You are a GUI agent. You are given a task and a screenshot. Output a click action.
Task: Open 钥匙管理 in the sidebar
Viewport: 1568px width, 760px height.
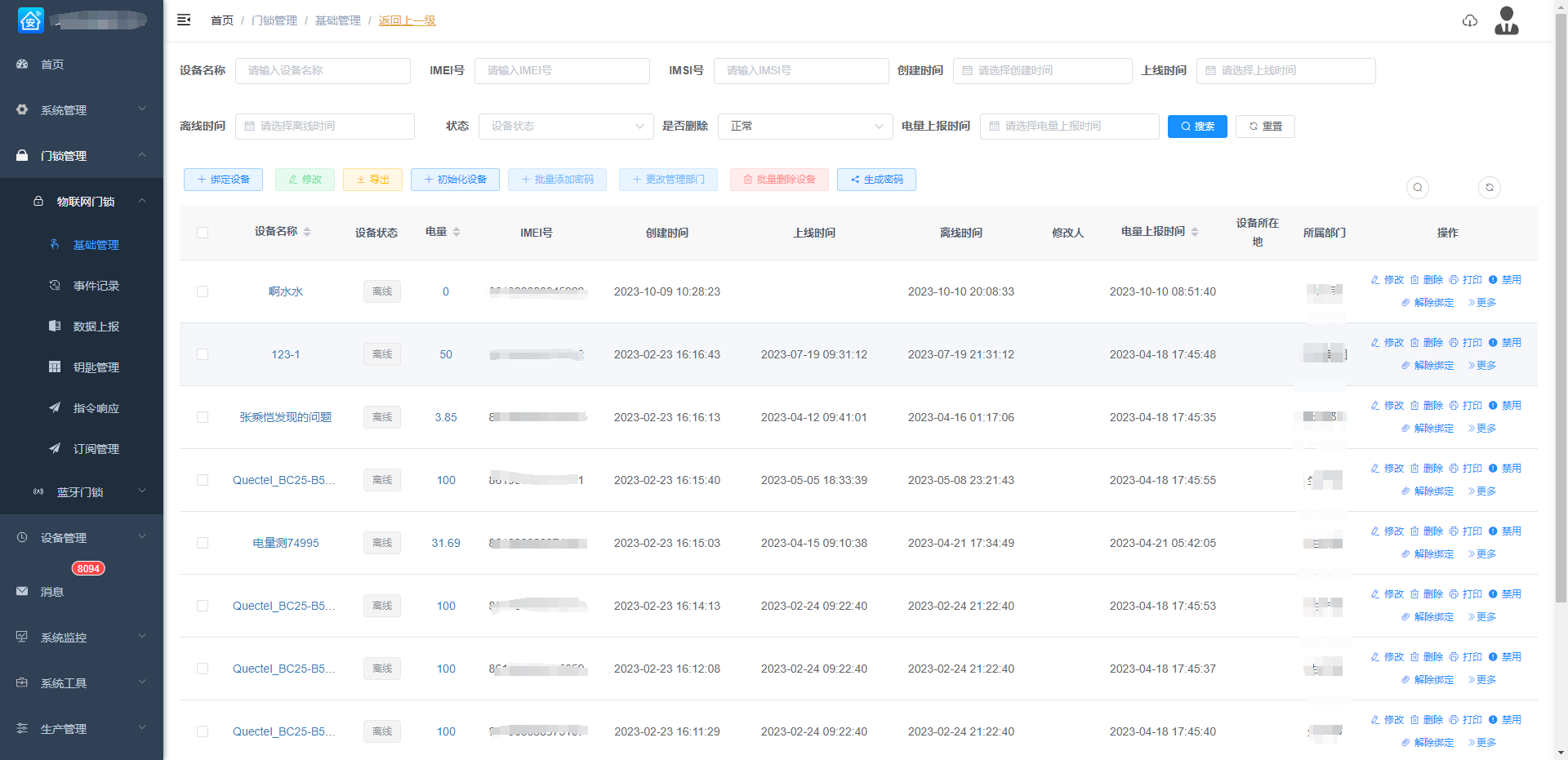pos(82,367)
